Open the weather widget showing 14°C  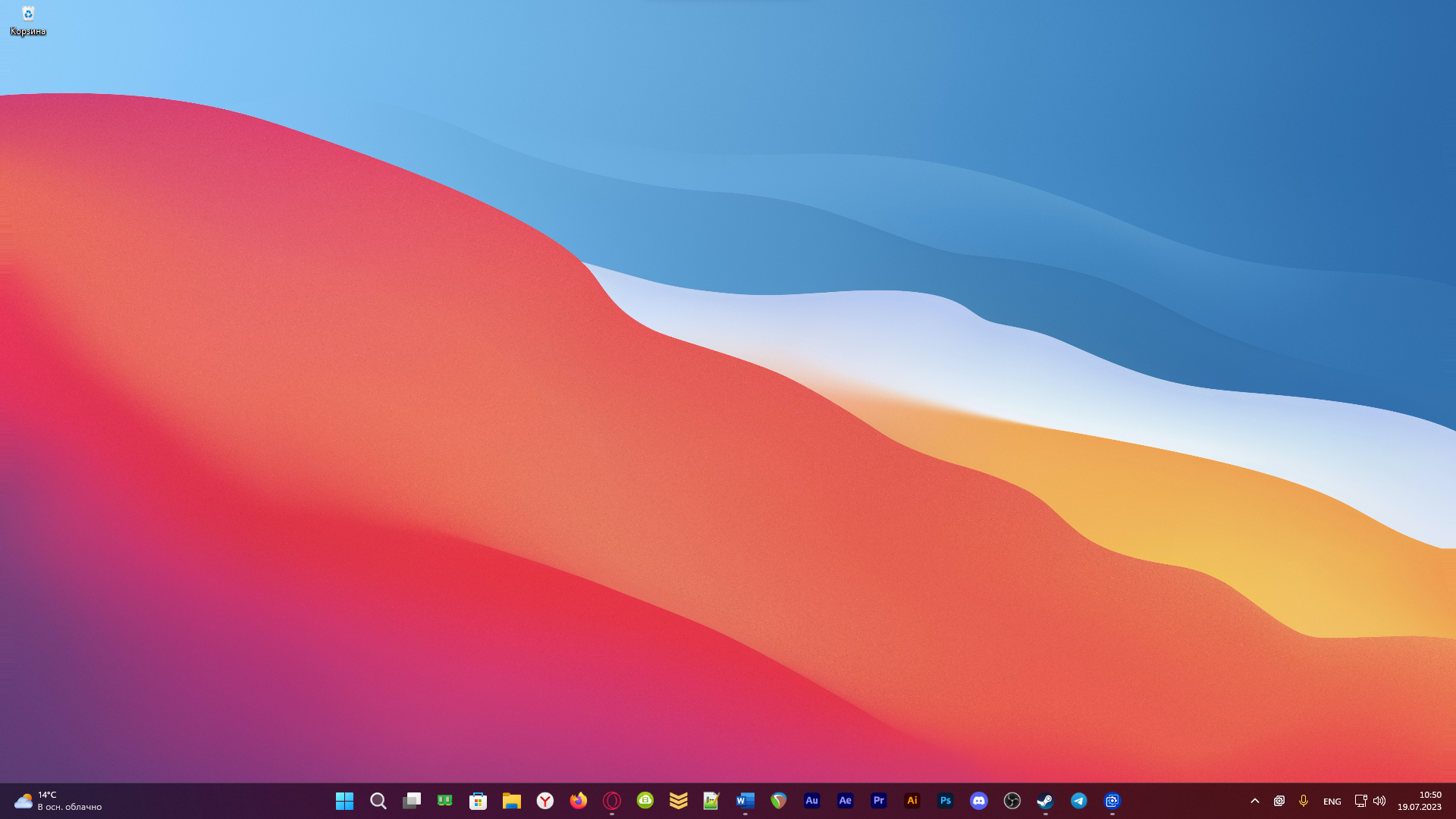58,801
